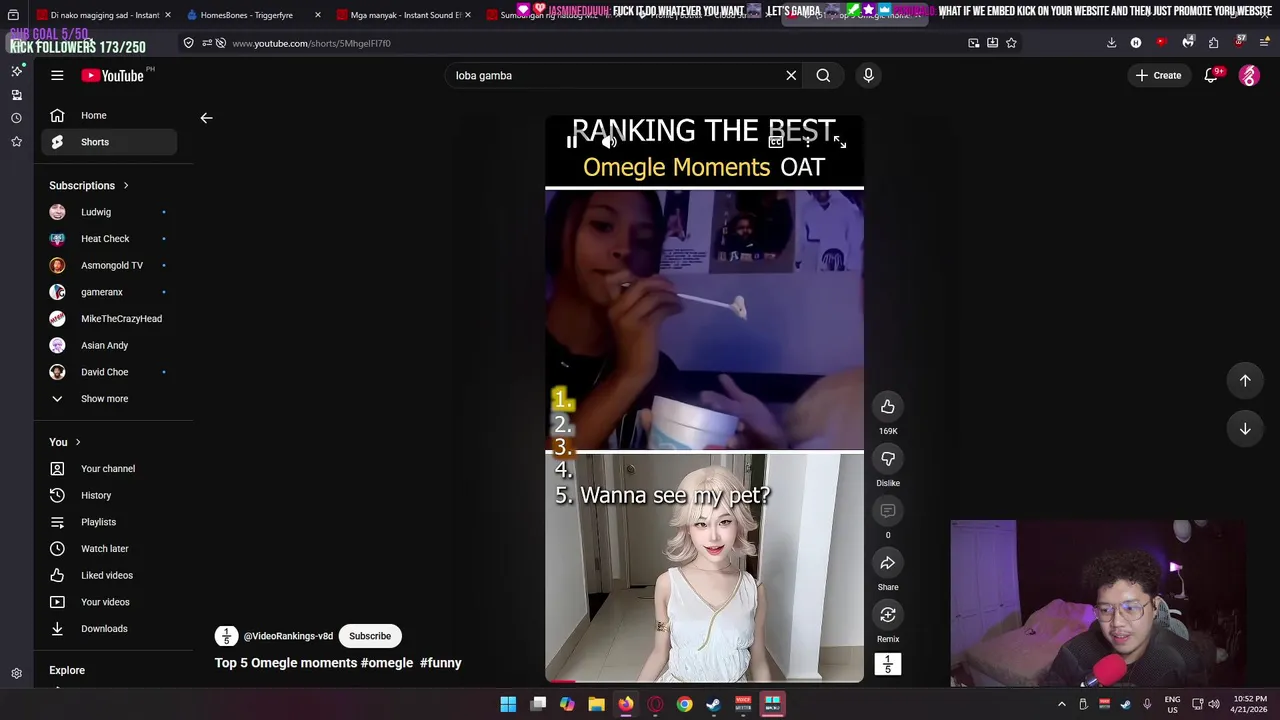Open Steam from the taskbar

tap(713, 704)
